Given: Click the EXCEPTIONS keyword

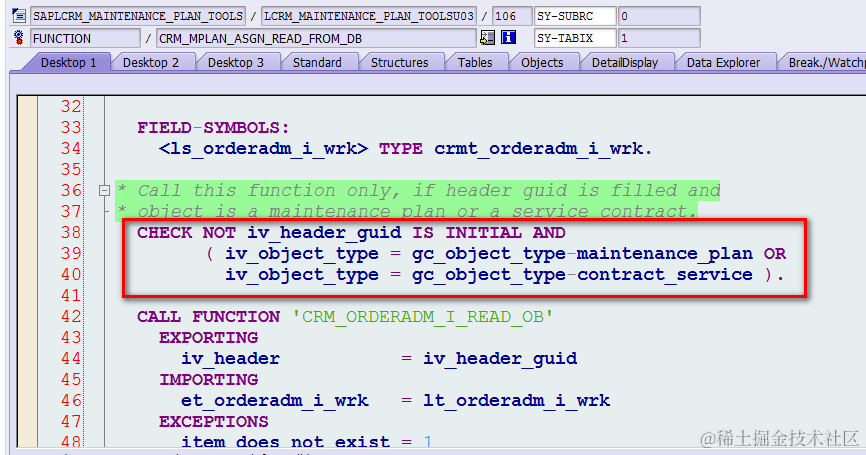Looking at the screenshot, I should point(214,421).
